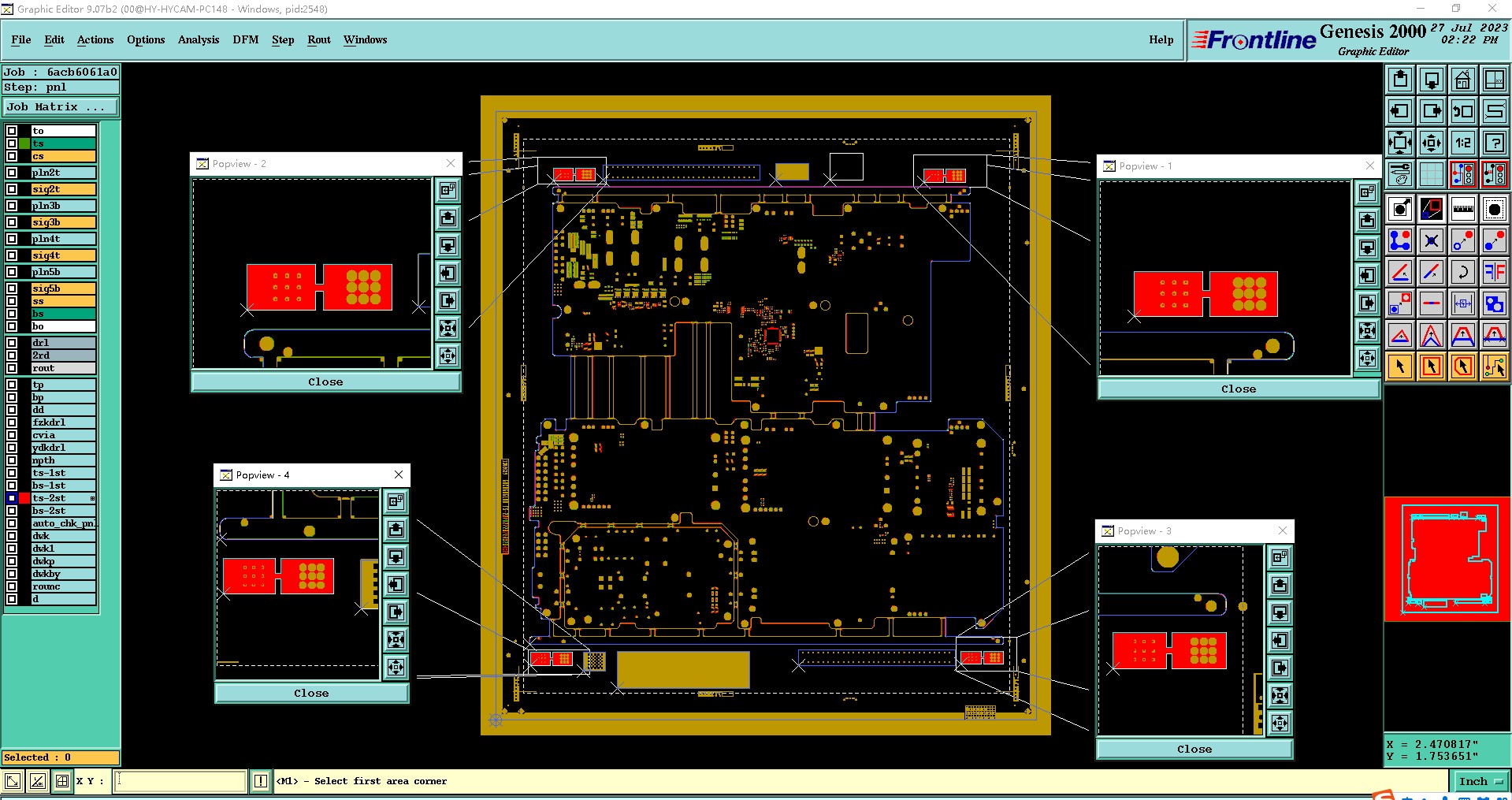The image size is (1512, 800).
Task: Toggle the 'drl' layer checkbox
Action: pyautogui.click(x=12, y=343)
